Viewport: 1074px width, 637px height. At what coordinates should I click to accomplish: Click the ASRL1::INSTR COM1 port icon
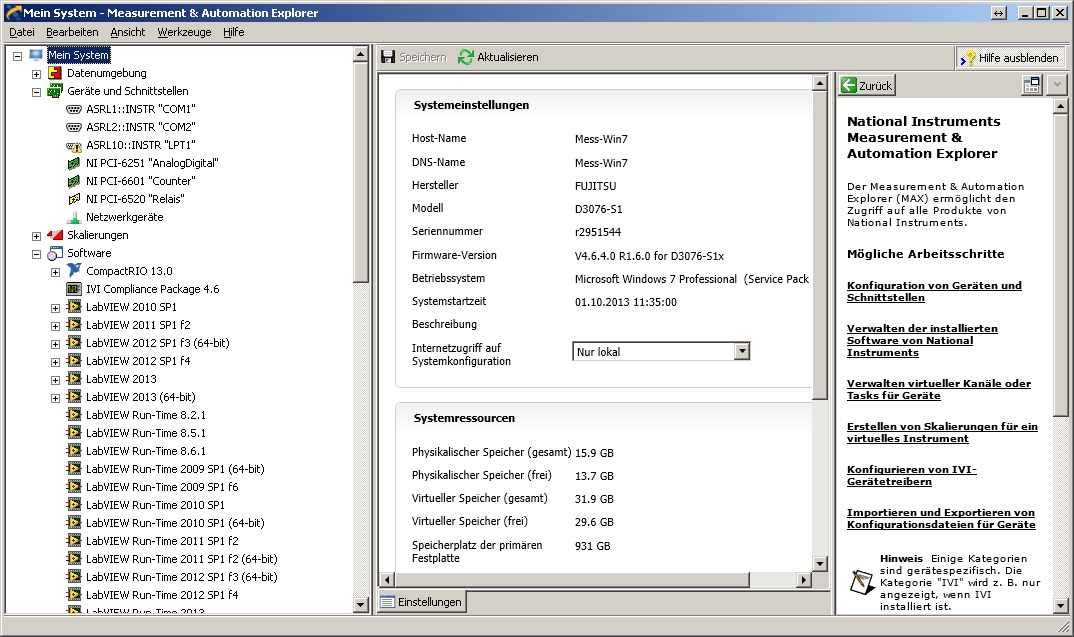pyautogui.click(x=74, y=109)
